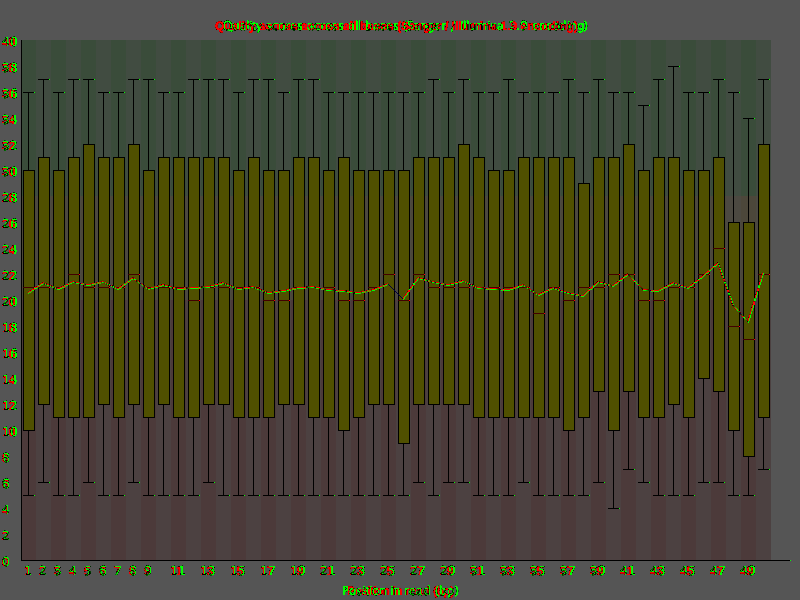Click the 'Position in read (bp)' axis label

coord(400,591)
